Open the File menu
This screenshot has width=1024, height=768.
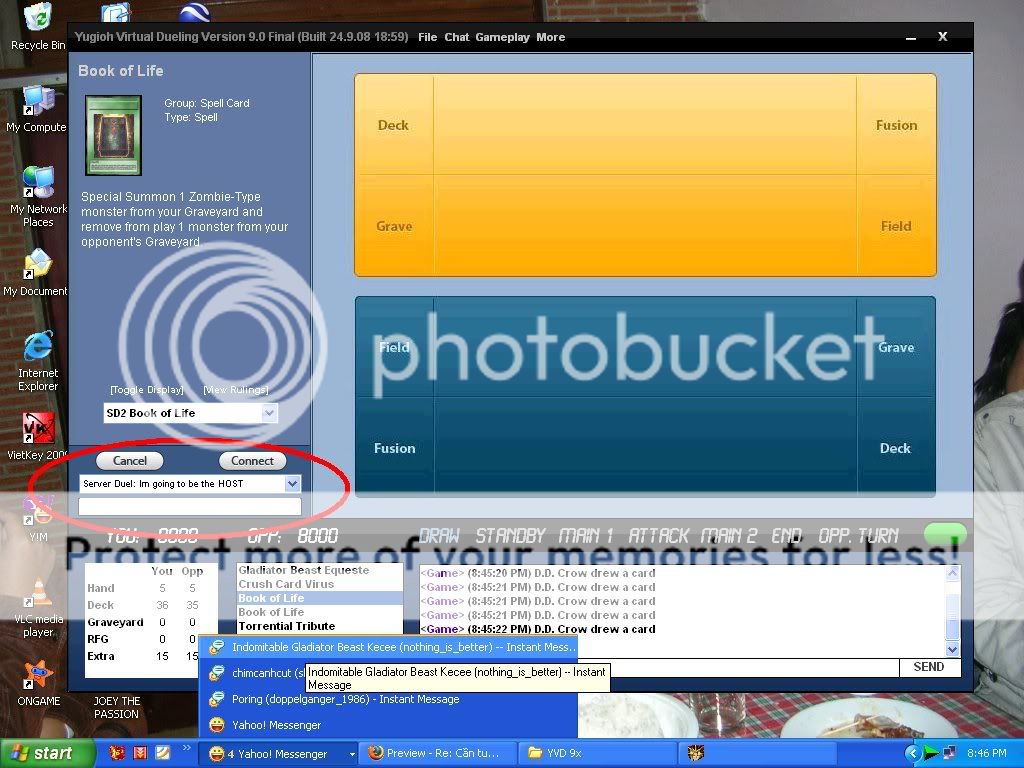(427, 37)
